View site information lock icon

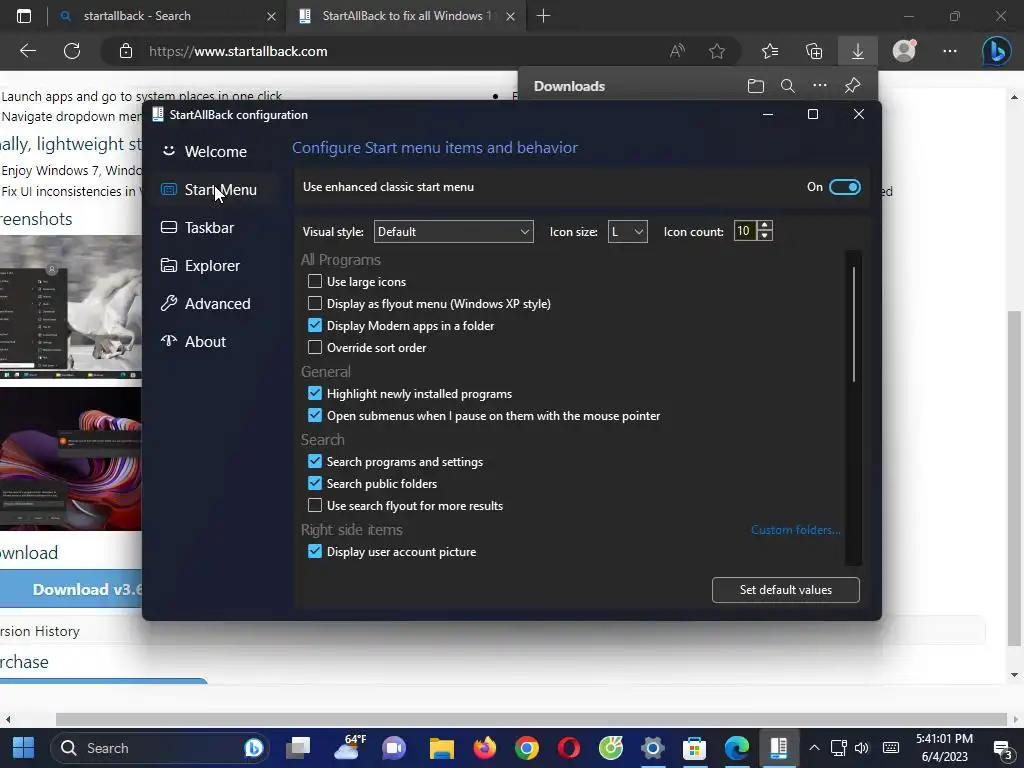pyautogui.click(x=126, y=51)
